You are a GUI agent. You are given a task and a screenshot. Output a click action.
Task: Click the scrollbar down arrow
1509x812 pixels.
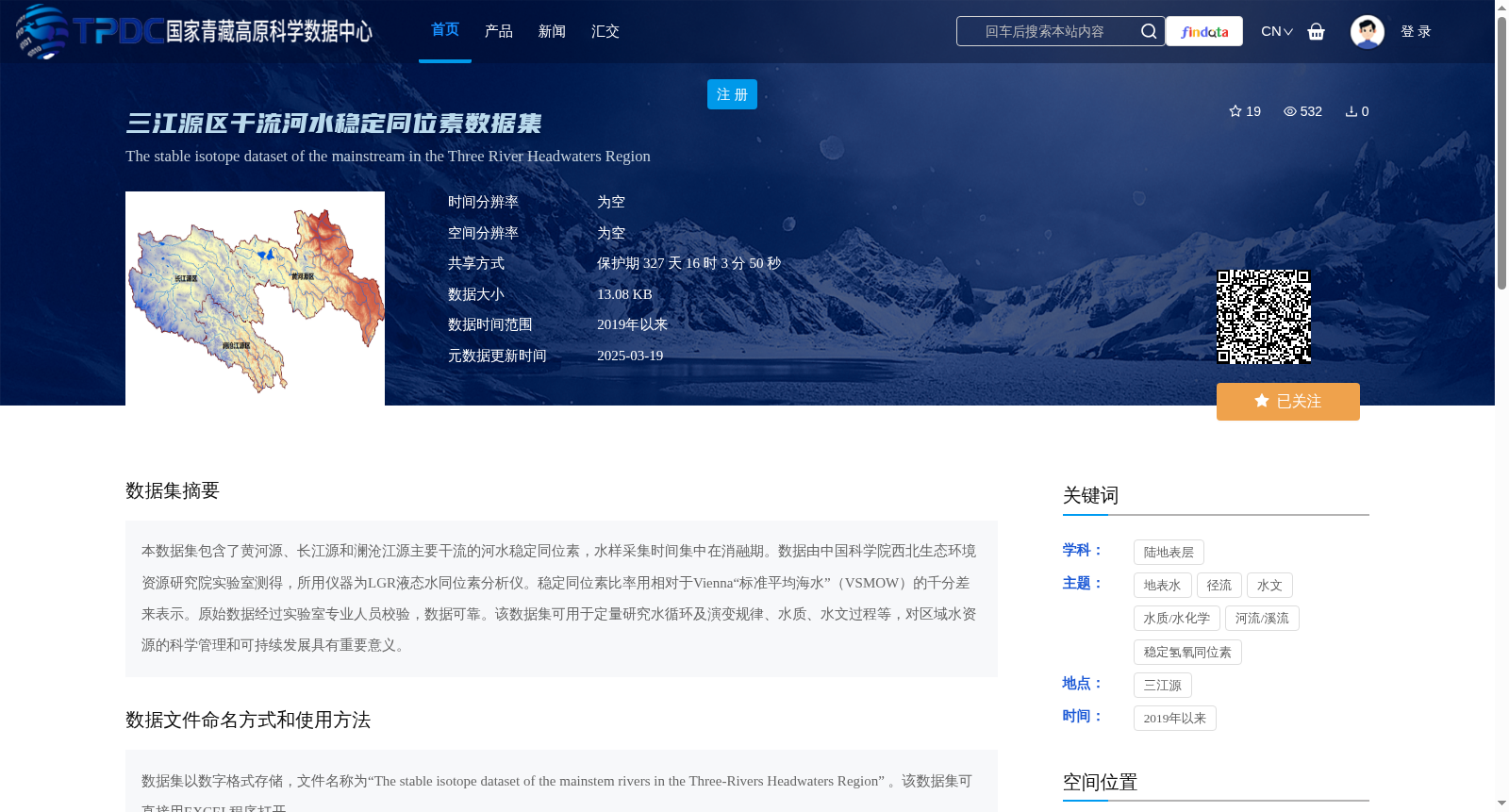point(1501,804)
